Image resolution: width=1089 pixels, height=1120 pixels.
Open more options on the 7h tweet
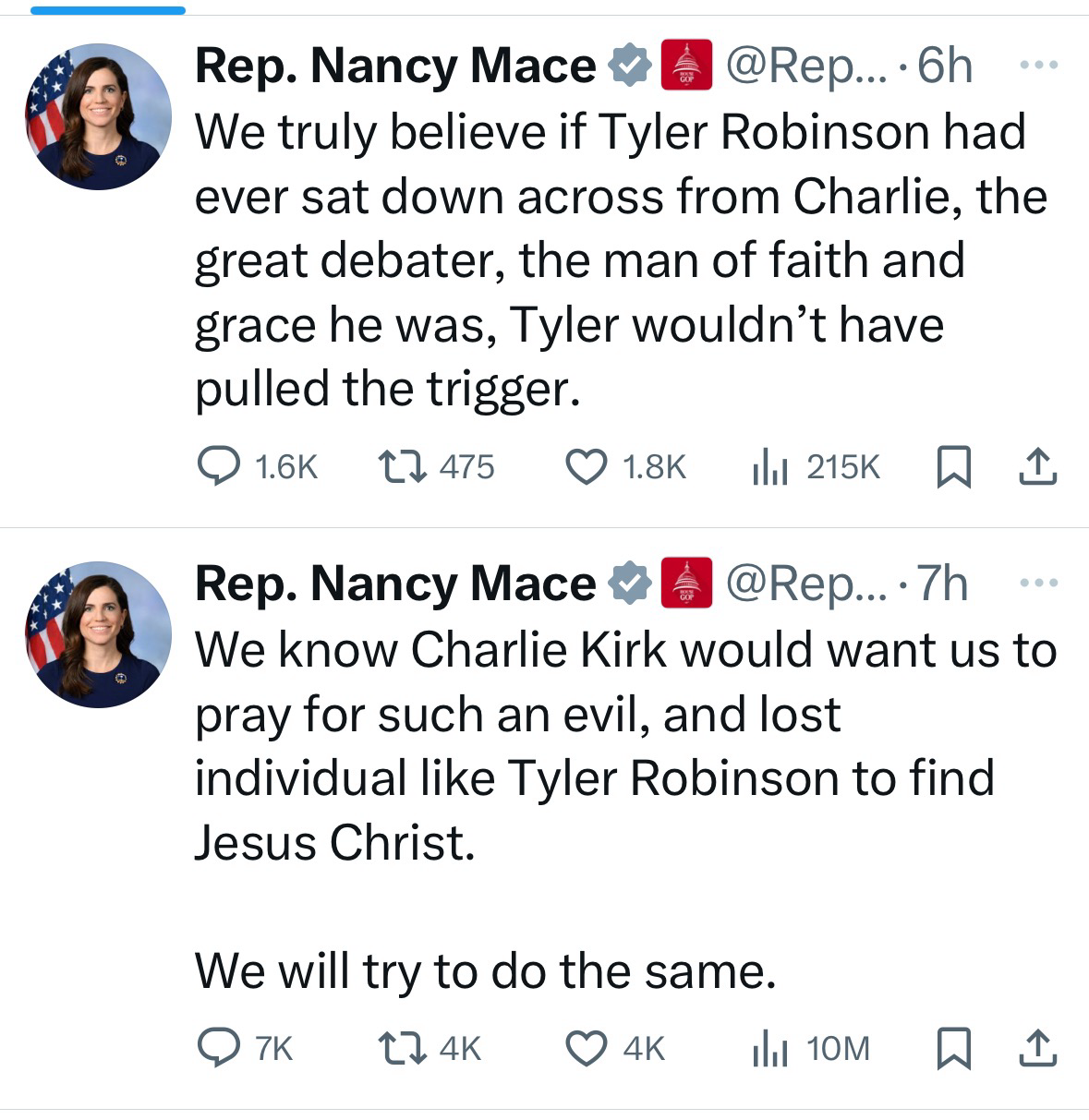[1036, 584]
